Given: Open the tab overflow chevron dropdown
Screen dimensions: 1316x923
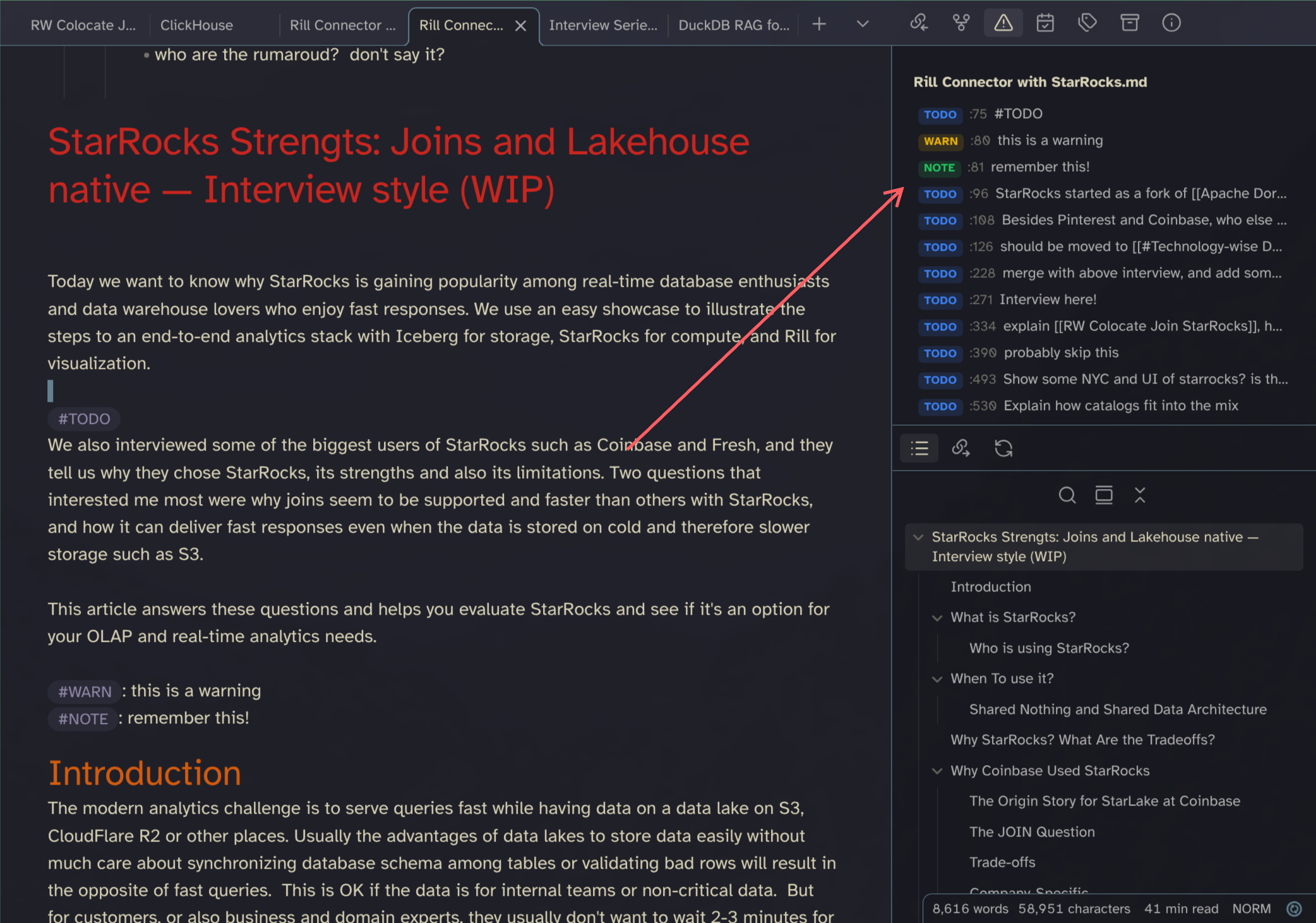Looking at the screenshot, I should (x=862, y=24).
